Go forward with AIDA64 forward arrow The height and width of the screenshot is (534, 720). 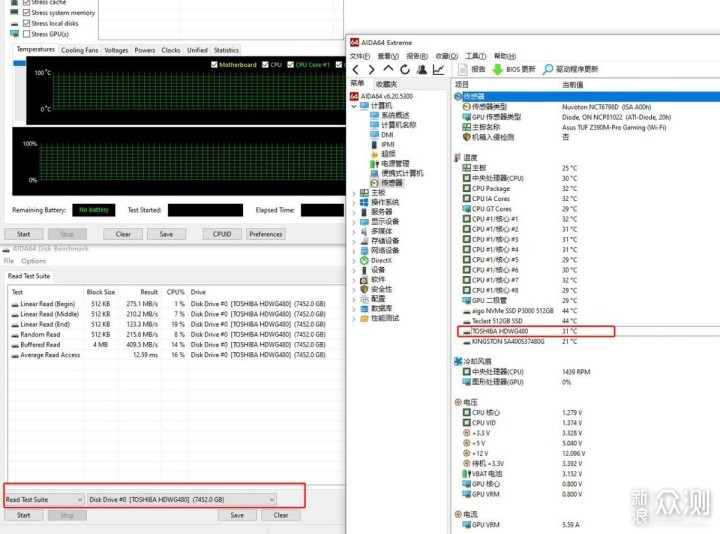coord(371,69)
